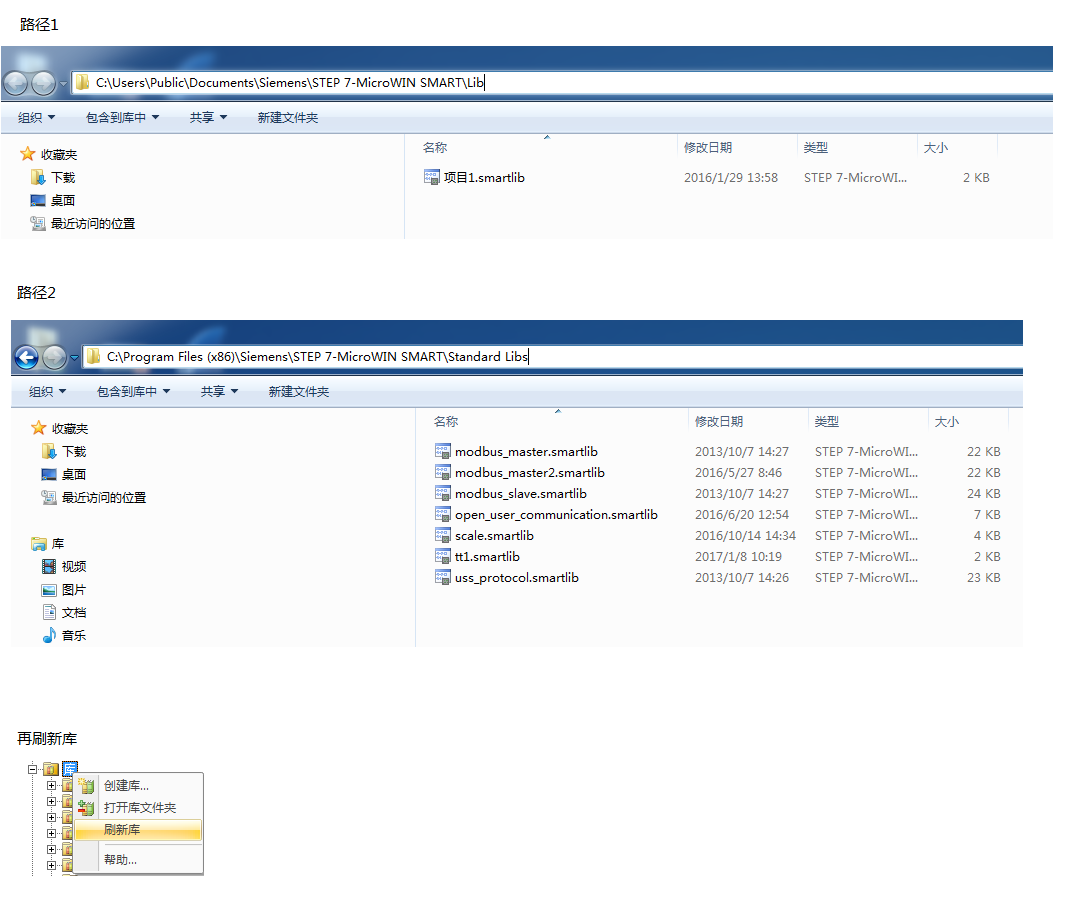Click 收藏夹 star icon in Lib window
Image resolution: width=1077 pixels, height=905 pixels.
[x=27, y=154]
